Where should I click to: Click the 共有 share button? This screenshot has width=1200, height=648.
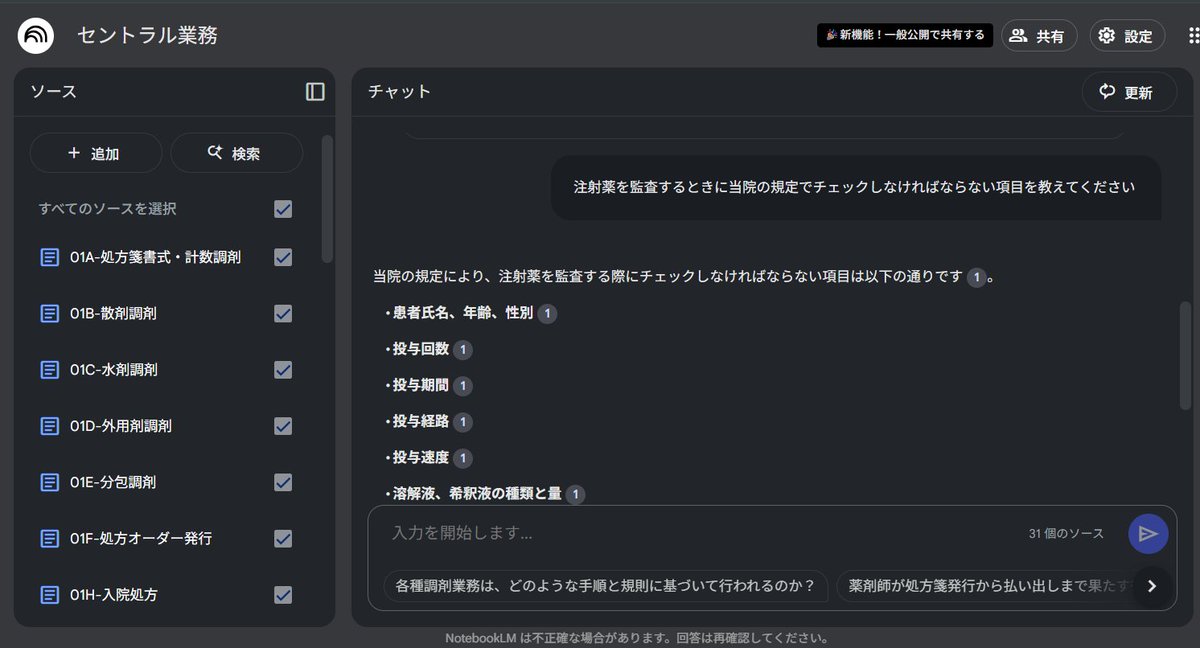coord(1038,36)
